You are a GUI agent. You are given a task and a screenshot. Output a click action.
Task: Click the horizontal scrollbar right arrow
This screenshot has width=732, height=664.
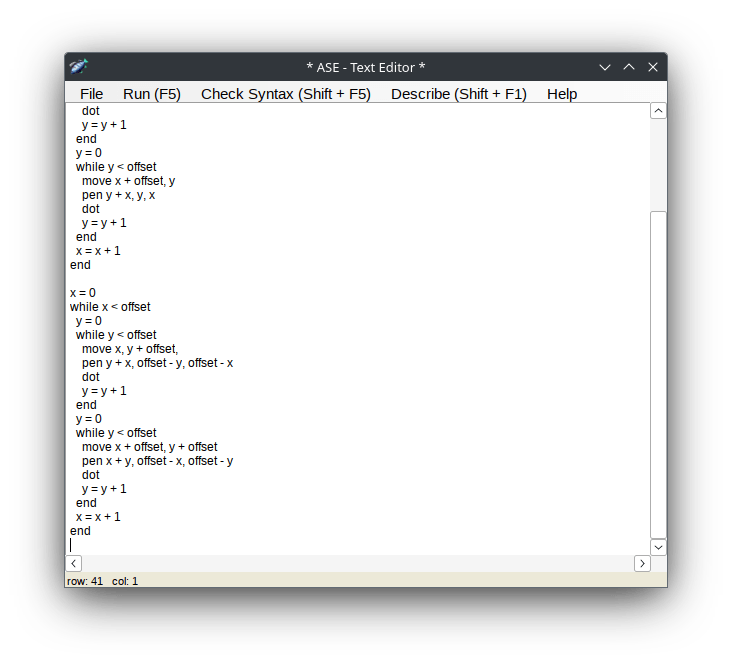(x=642, y=564)
